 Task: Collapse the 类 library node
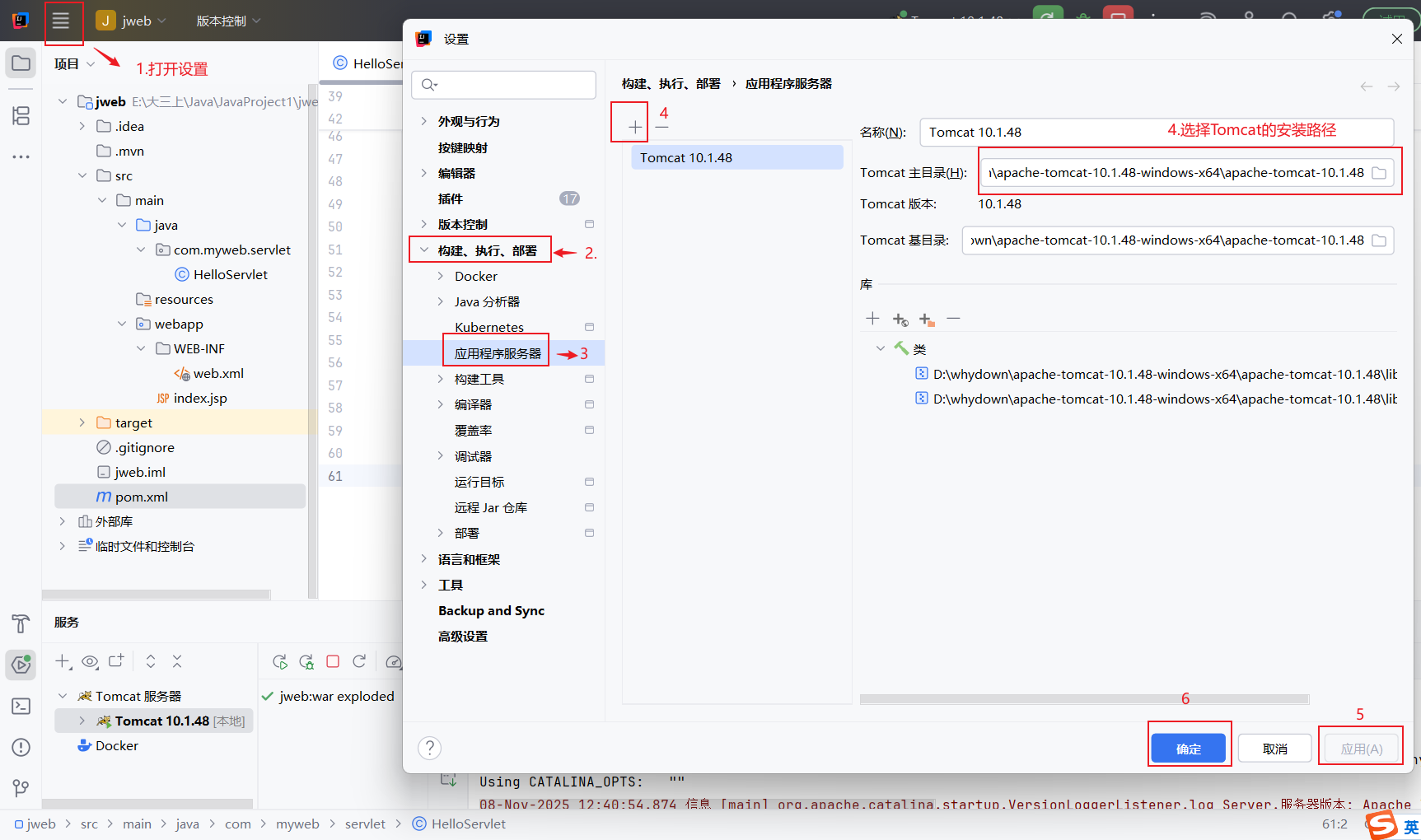tap(881, 348)
